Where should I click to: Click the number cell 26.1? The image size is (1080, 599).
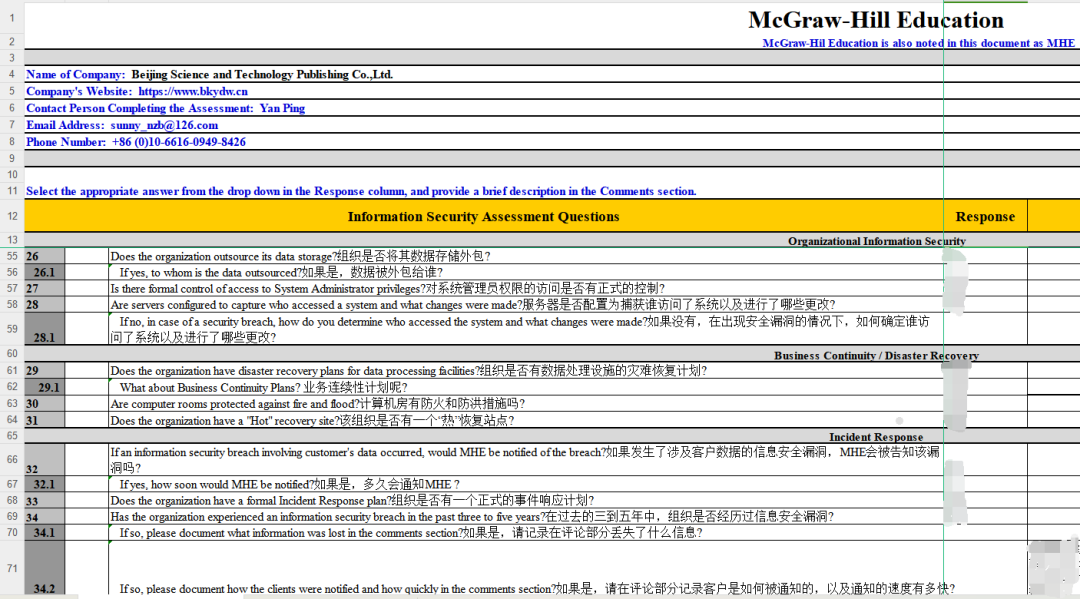pyautogui.click(x=45, y=273)
